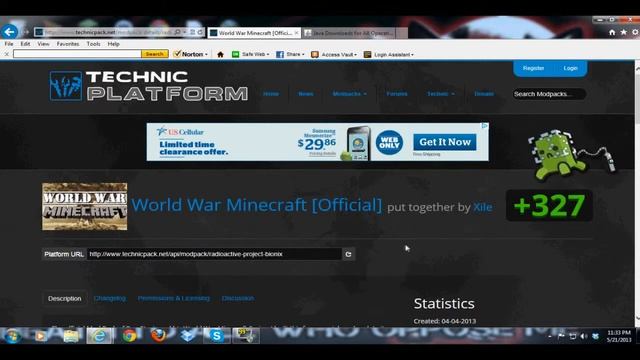Open the Tools menu
This screenshot has width=640, height=360.
[93, 44]
